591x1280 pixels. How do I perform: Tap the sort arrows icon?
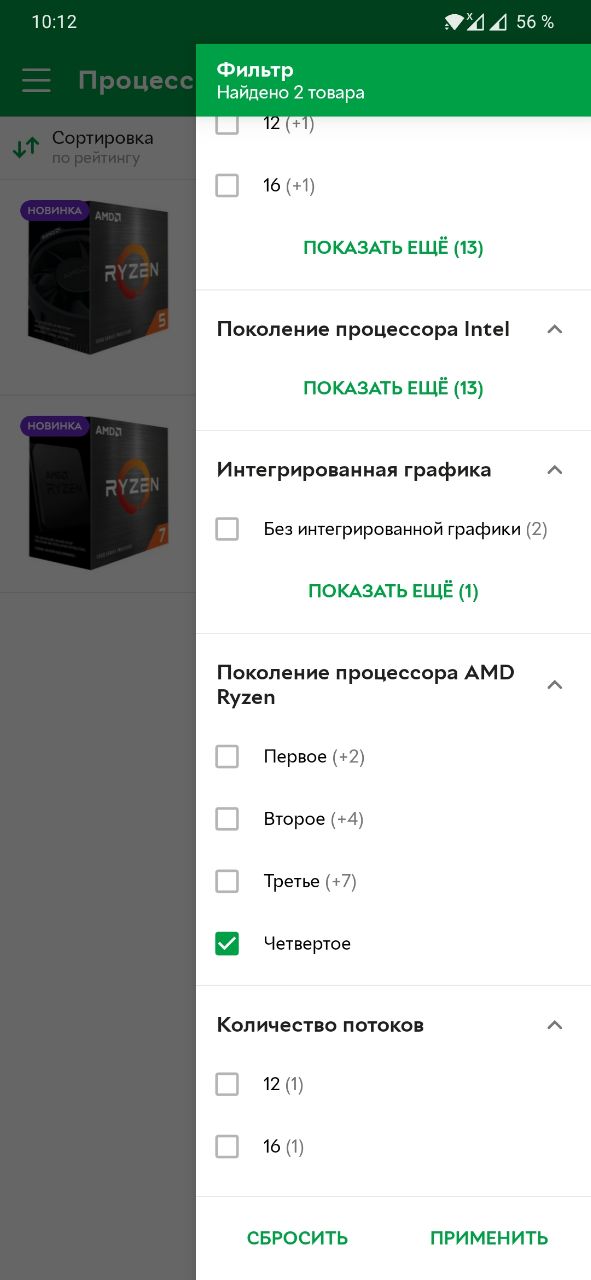pyautogui.click(x=26, y=148)
